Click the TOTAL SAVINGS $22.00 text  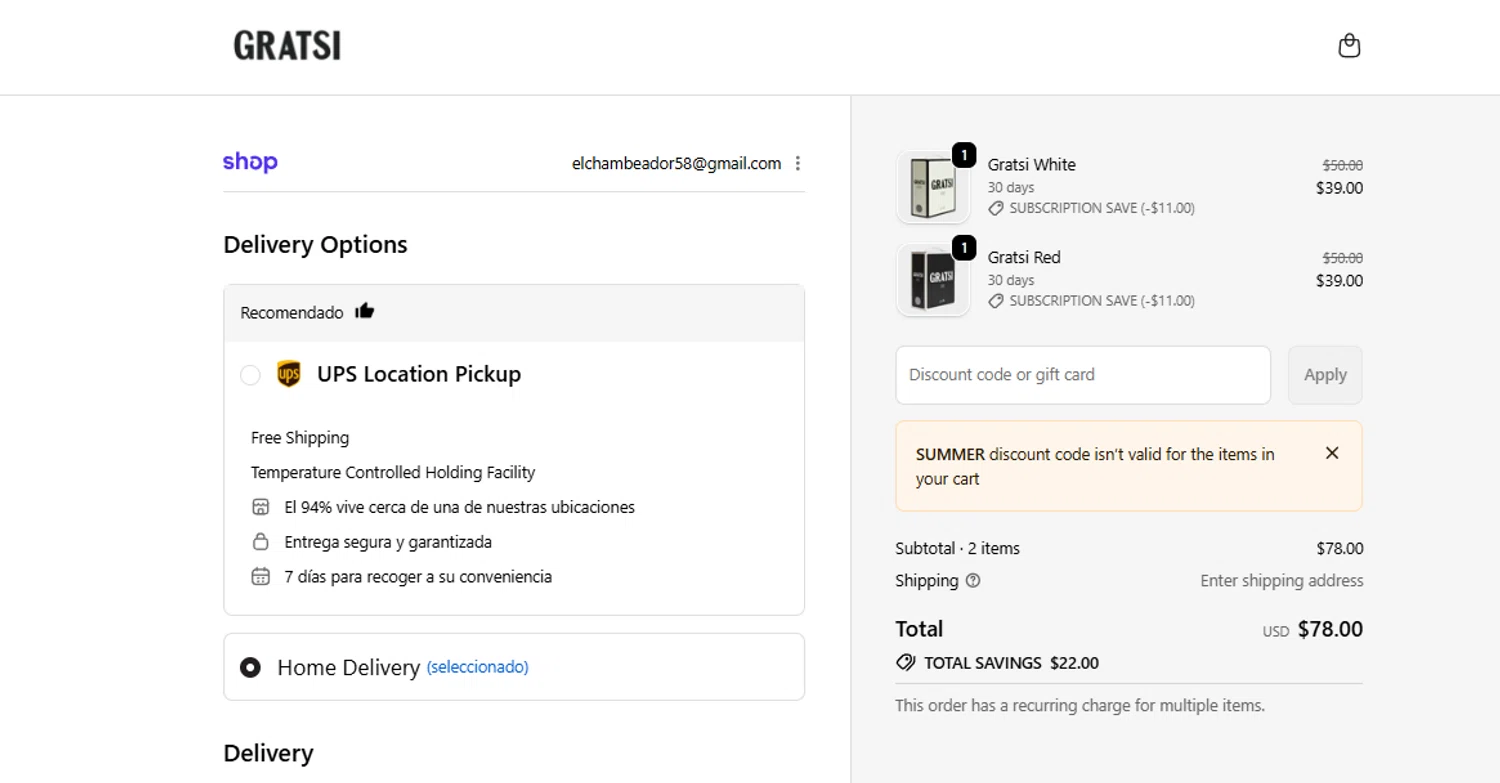1011,663
